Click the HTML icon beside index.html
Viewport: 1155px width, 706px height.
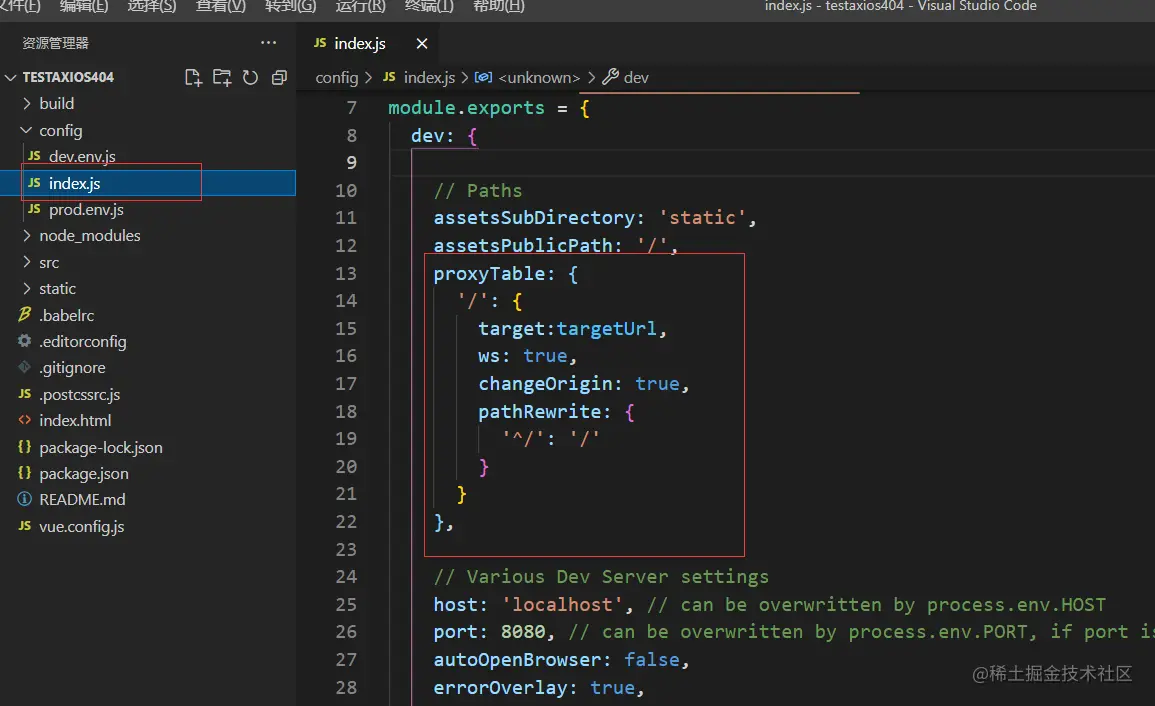click(x=24, y=420)
